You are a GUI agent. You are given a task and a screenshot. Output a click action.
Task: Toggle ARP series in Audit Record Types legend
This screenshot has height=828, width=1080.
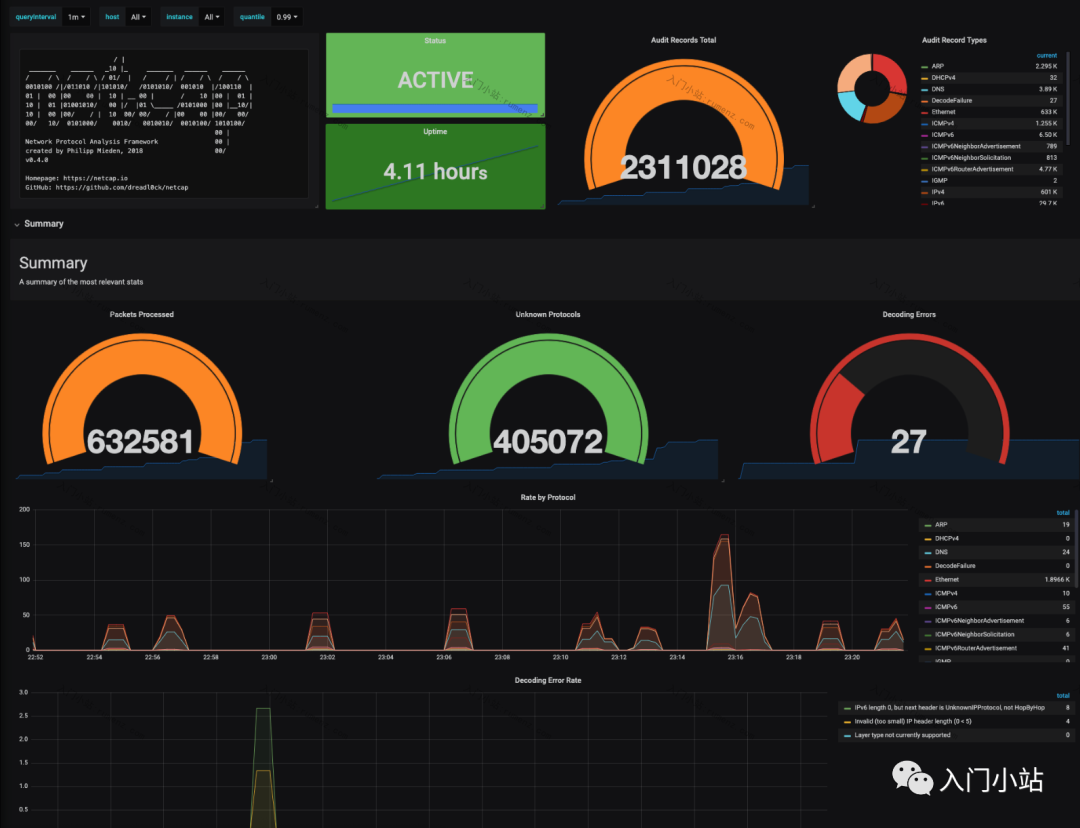937,66
